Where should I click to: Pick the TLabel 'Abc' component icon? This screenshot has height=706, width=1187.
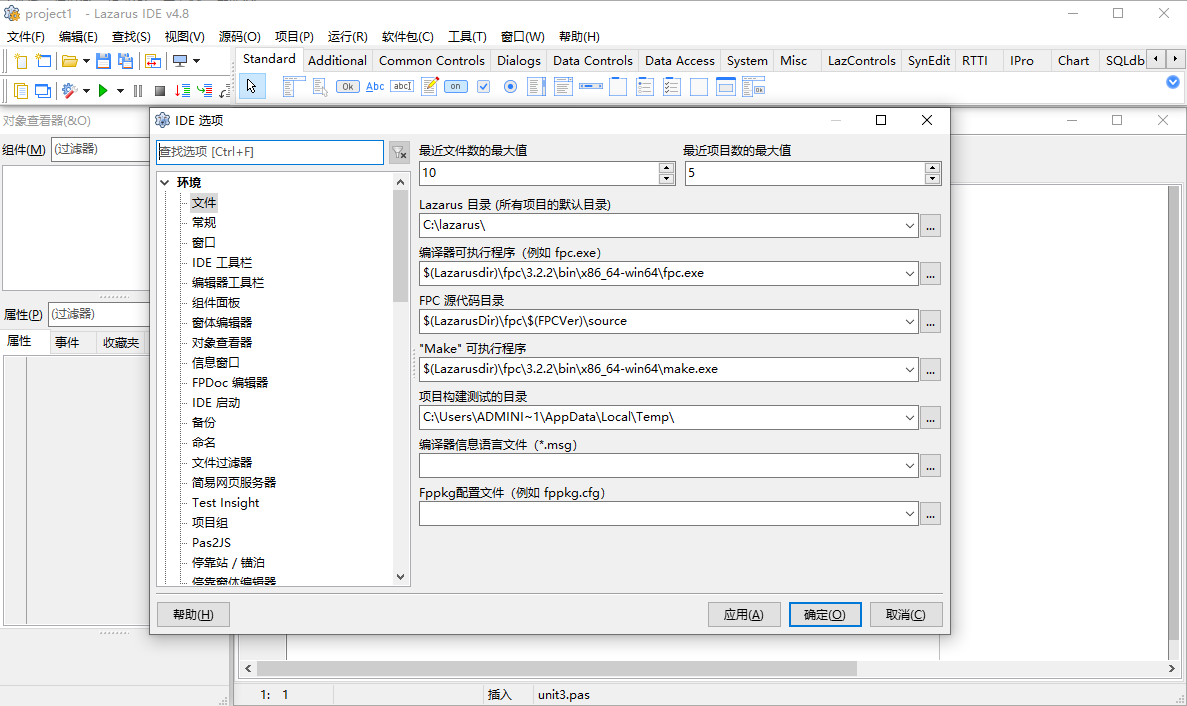click(375, 87)
